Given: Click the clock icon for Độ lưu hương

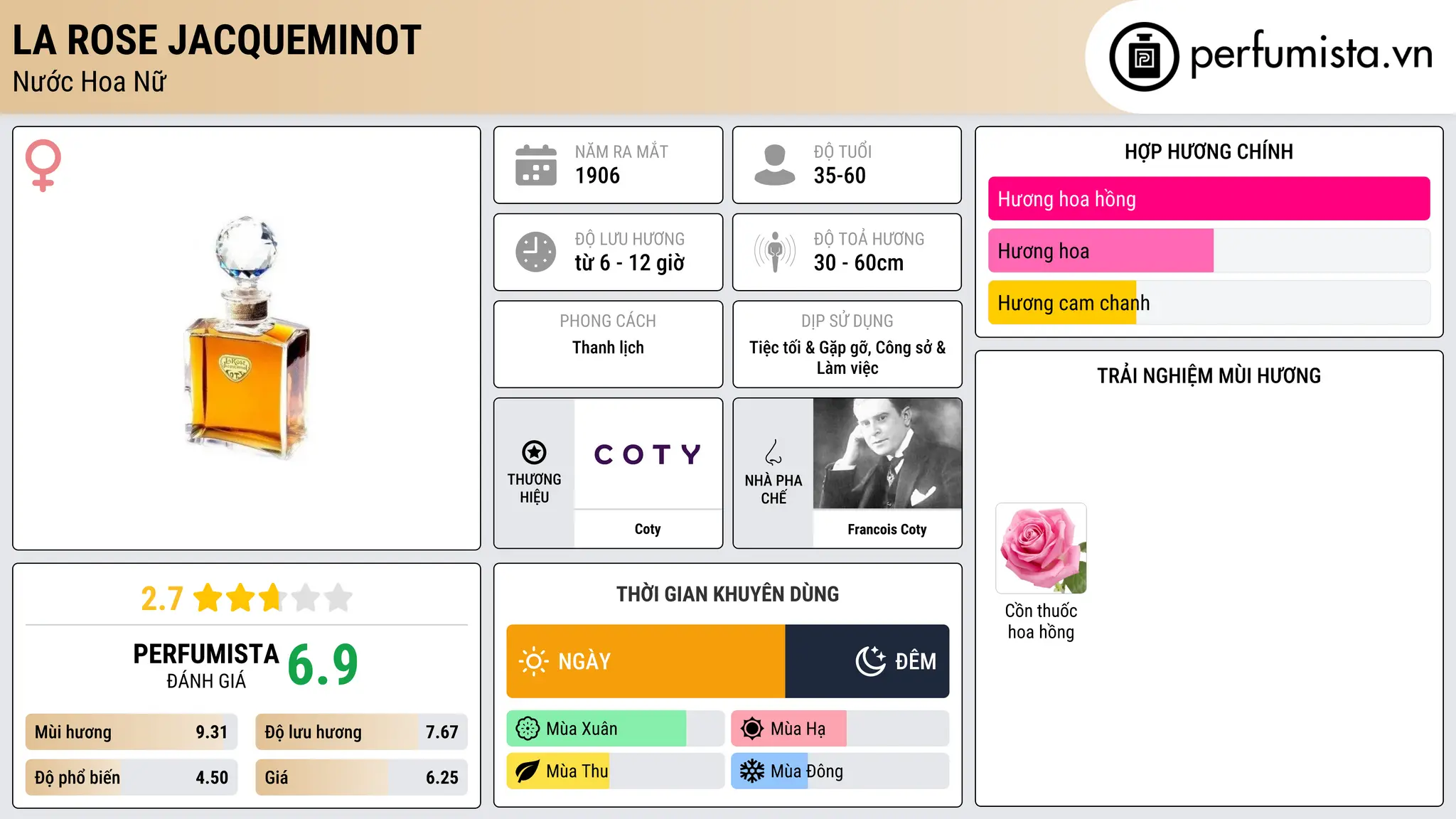Looking at the screenshot, I should pyautogui.click(x=536, y=252).
